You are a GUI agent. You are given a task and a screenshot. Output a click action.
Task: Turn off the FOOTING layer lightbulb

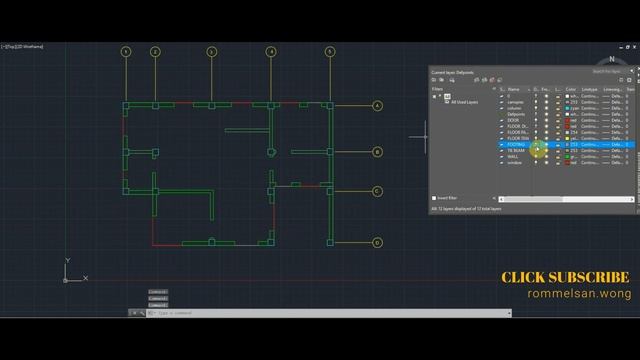click(536, 144)
